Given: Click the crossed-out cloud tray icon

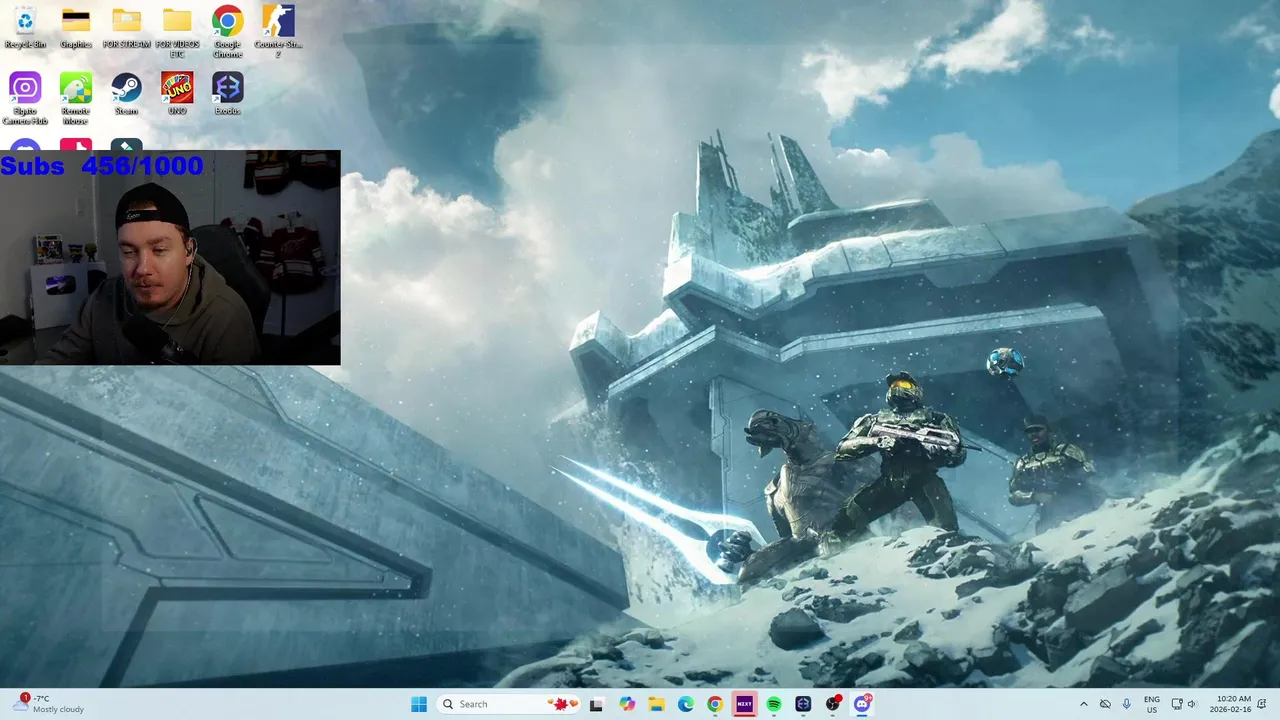Looking at the screenshot, I should 1105,704.
